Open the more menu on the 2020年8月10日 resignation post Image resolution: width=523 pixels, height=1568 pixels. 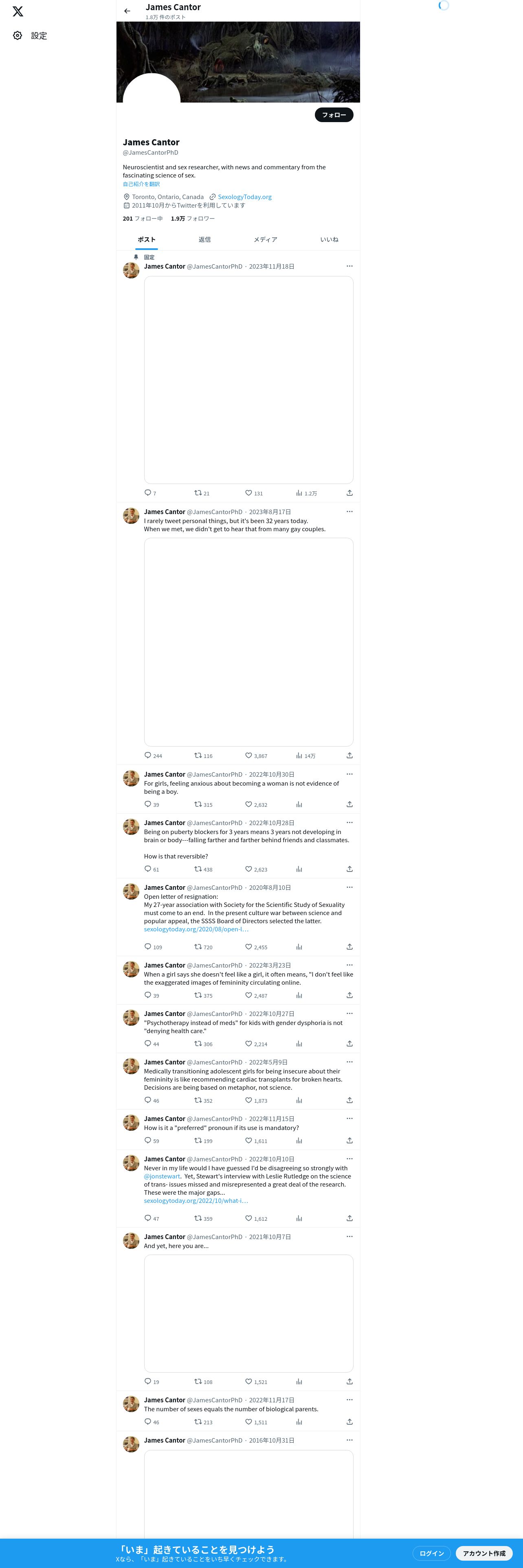(x=349, y=887)
